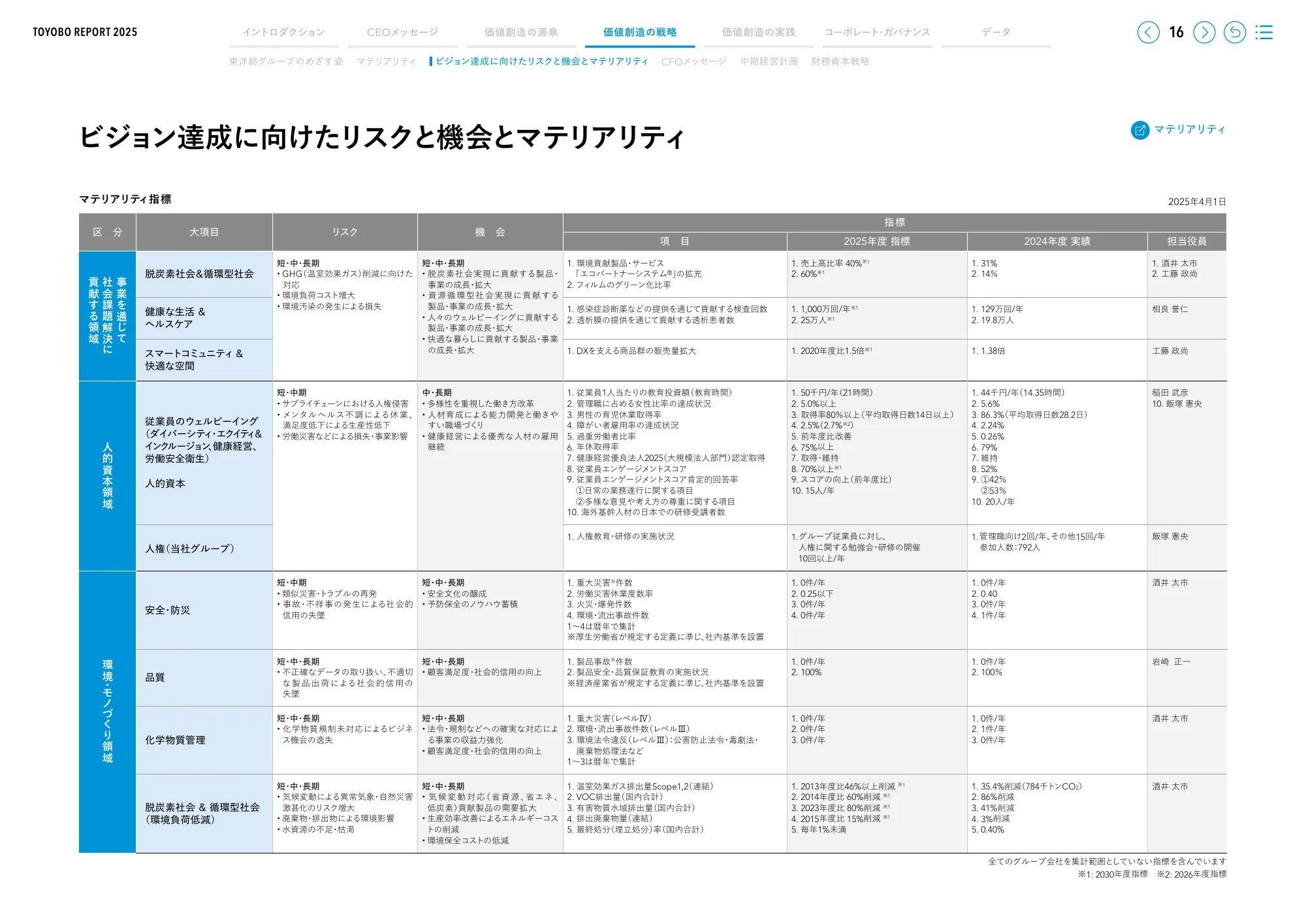This screenshot has width=1306, height=924.
Task: Click the active 価値創造の戦略 tab
Action: click(x=640, y=32)
